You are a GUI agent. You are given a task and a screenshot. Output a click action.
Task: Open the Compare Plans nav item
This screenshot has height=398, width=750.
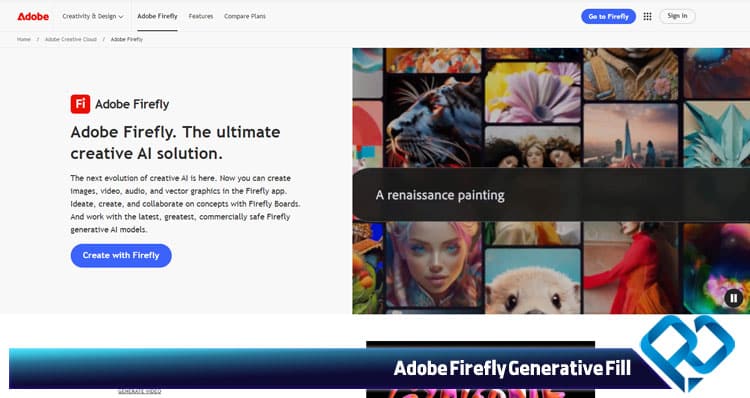[245, 16]
